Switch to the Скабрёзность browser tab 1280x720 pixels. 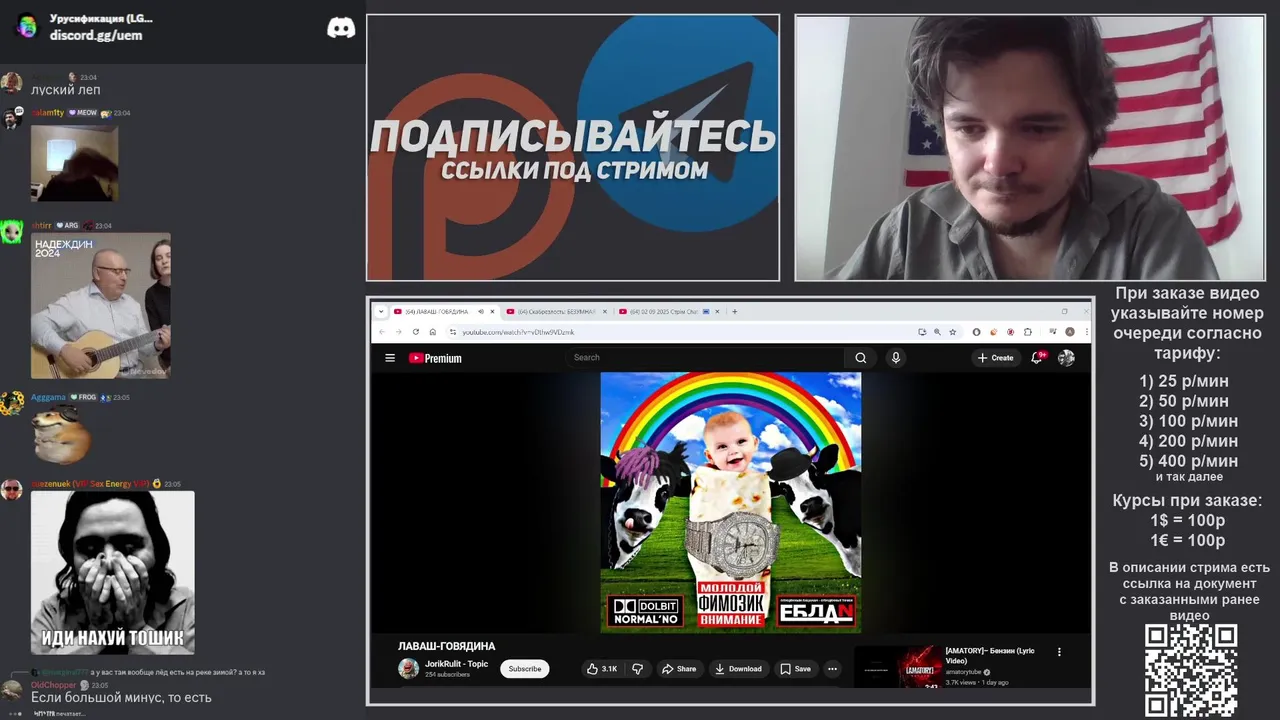(556, 311)
